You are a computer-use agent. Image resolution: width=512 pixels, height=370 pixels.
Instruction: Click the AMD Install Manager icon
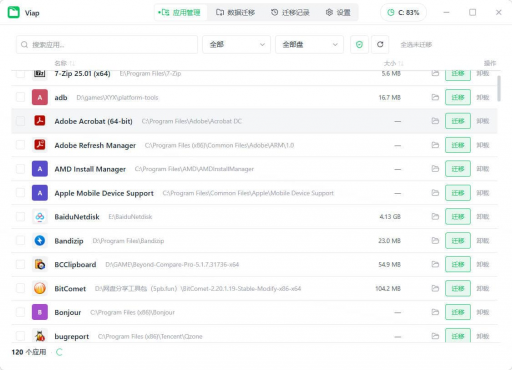[40, 169]
